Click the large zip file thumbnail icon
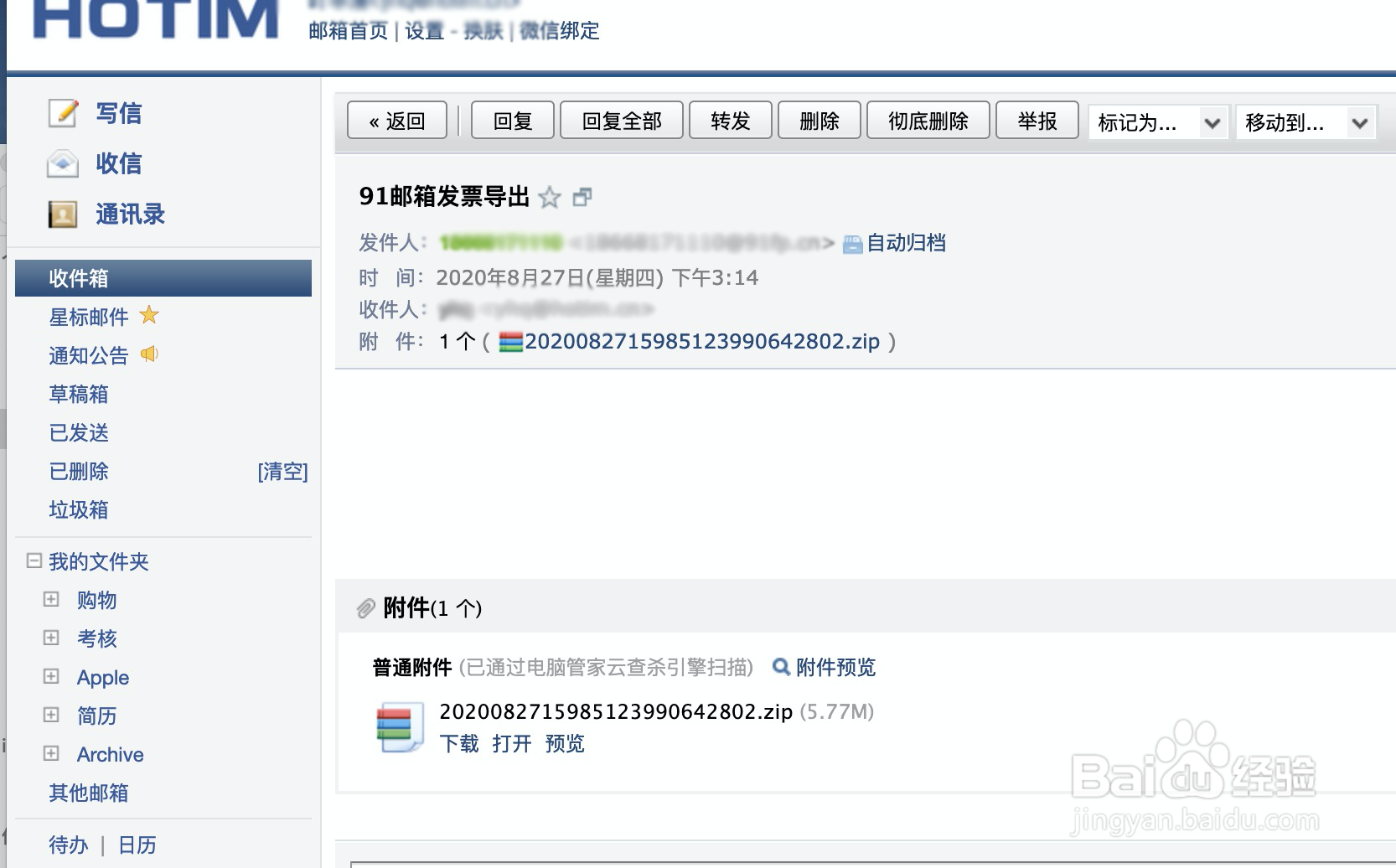The height and width of the screenshot is (868, 1396). click(400, 726)
